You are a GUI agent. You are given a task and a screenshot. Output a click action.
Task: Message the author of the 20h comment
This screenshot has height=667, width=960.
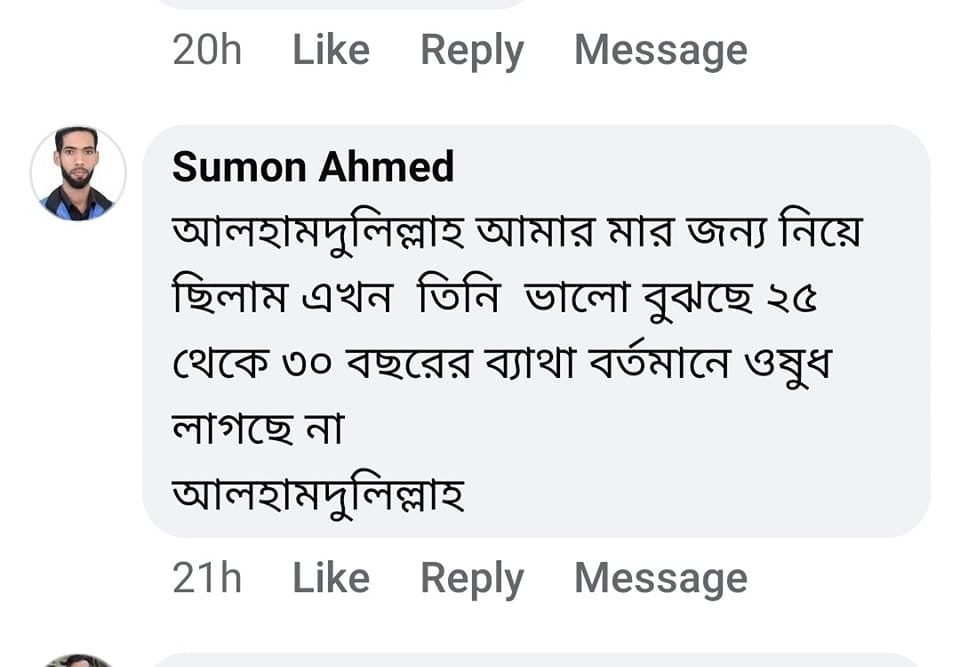point(660,50)
